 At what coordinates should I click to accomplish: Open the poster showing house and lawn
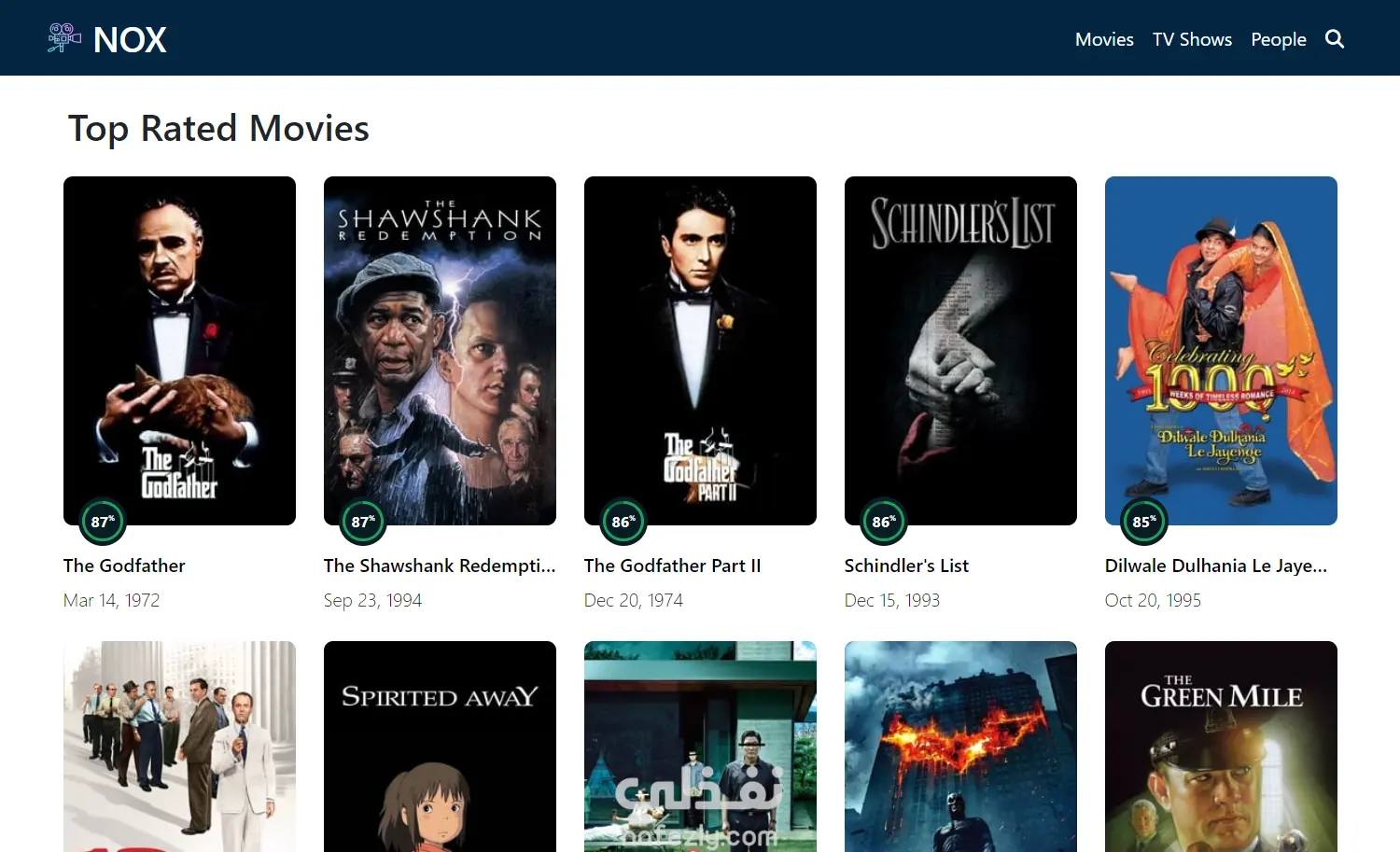(700, 747)
